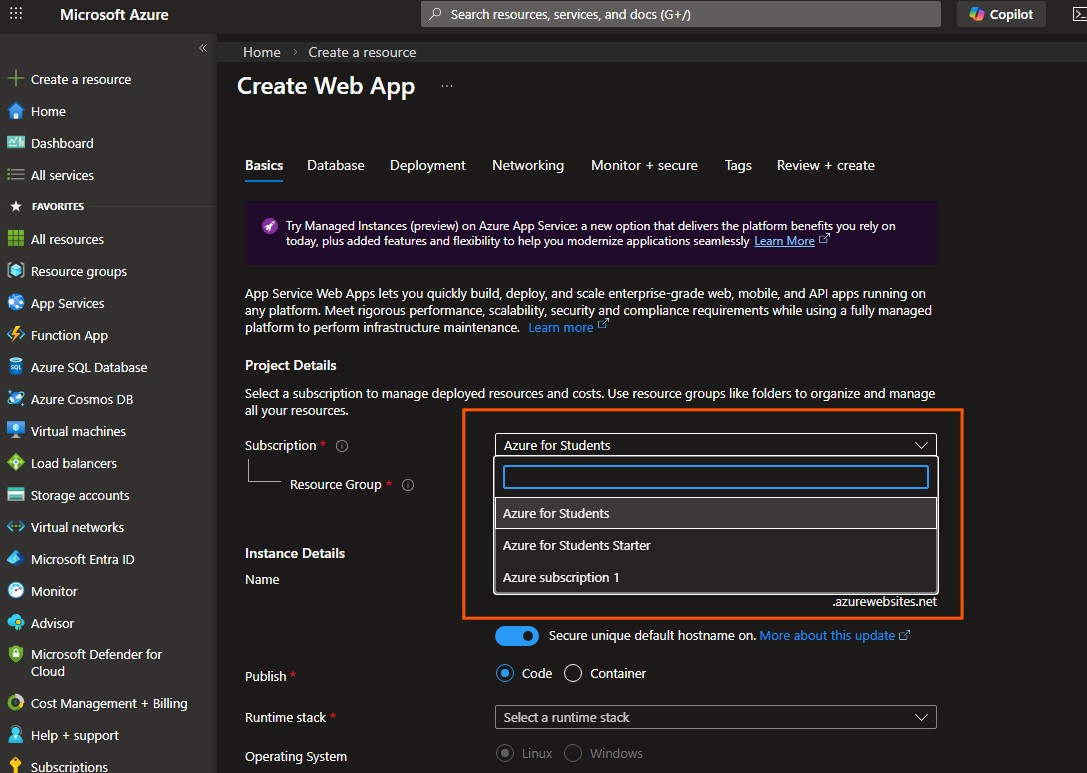This screenshot has width=1087, height=773.
Task: Click the Create a resource breadcrumb link
Action: point(362,53)
